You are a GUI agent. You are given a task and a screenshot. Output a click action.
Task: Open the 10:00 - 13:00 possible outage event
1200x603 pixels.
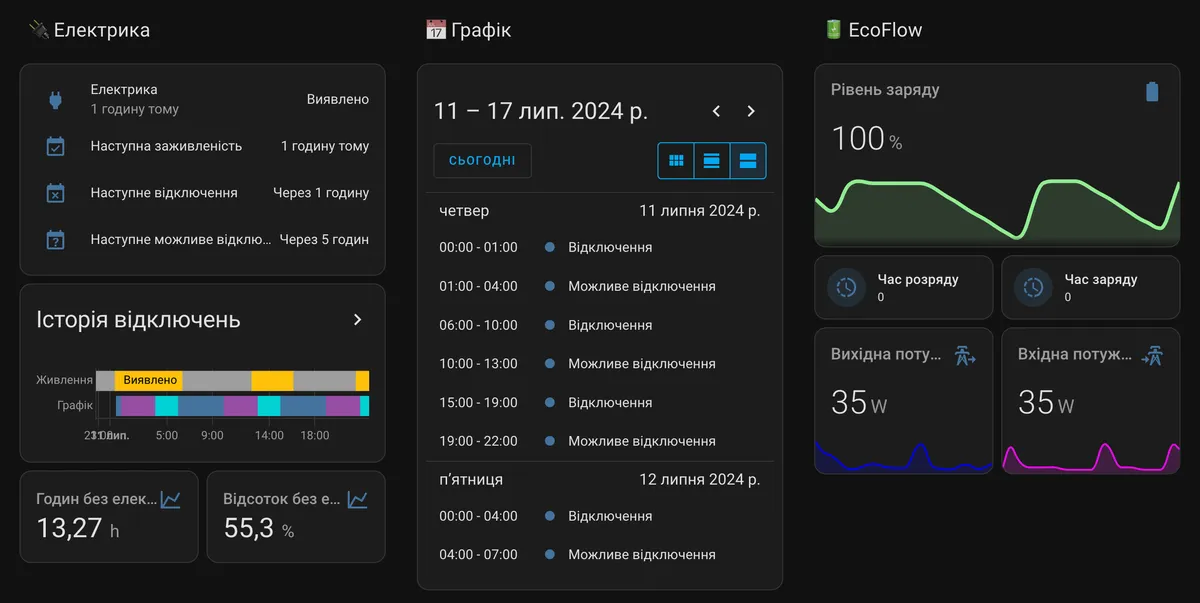click(x=600, y=364)
